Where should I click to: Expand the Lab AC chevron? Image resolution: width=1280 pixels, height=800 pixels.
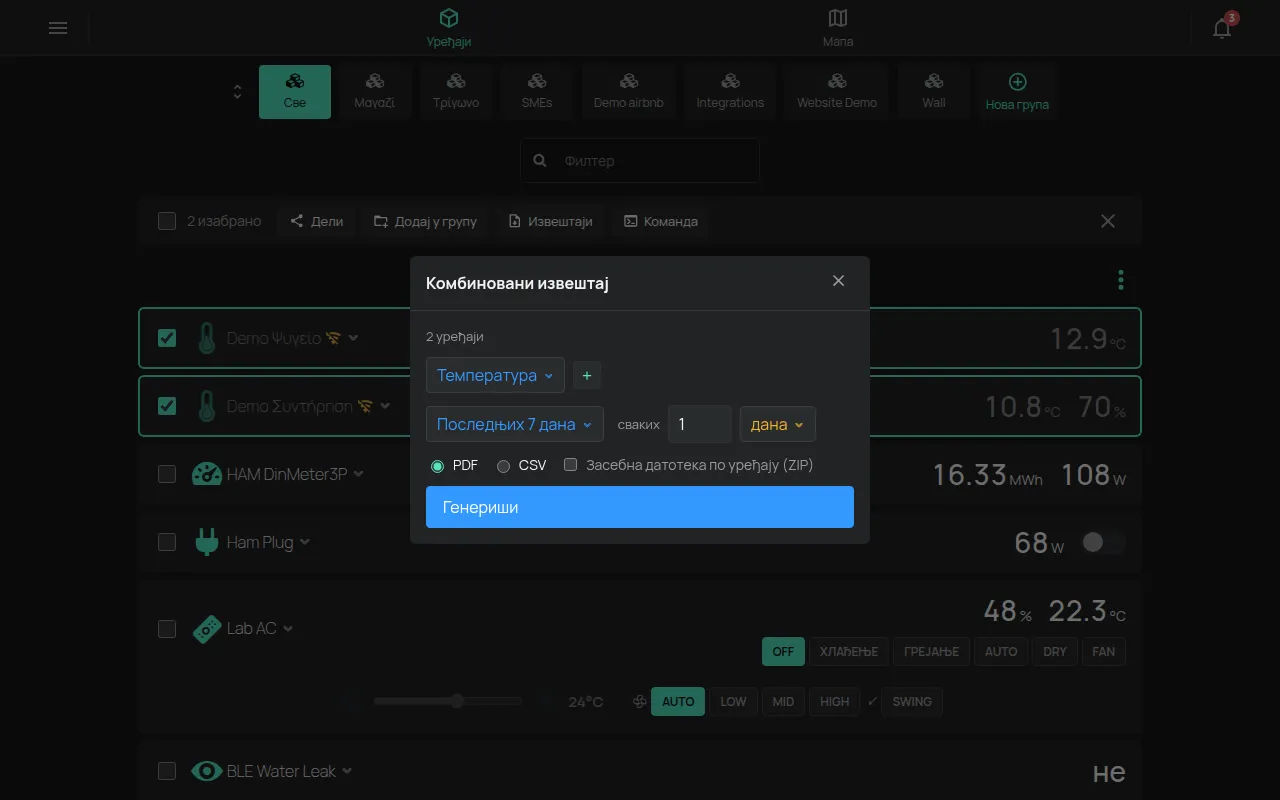(288, 629)
